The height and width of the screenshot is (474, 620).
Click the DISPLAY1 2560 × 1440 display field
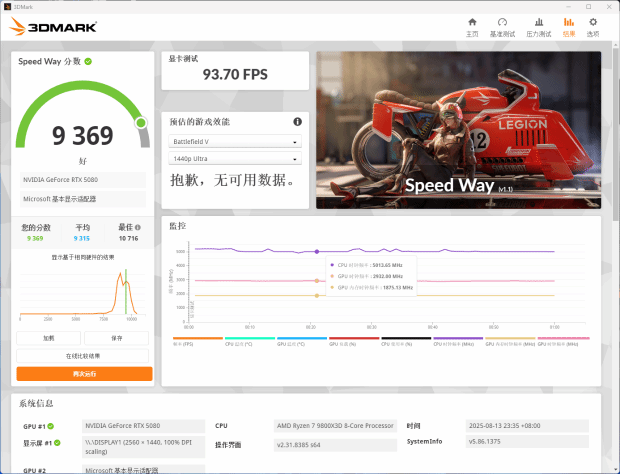point(144,447)
